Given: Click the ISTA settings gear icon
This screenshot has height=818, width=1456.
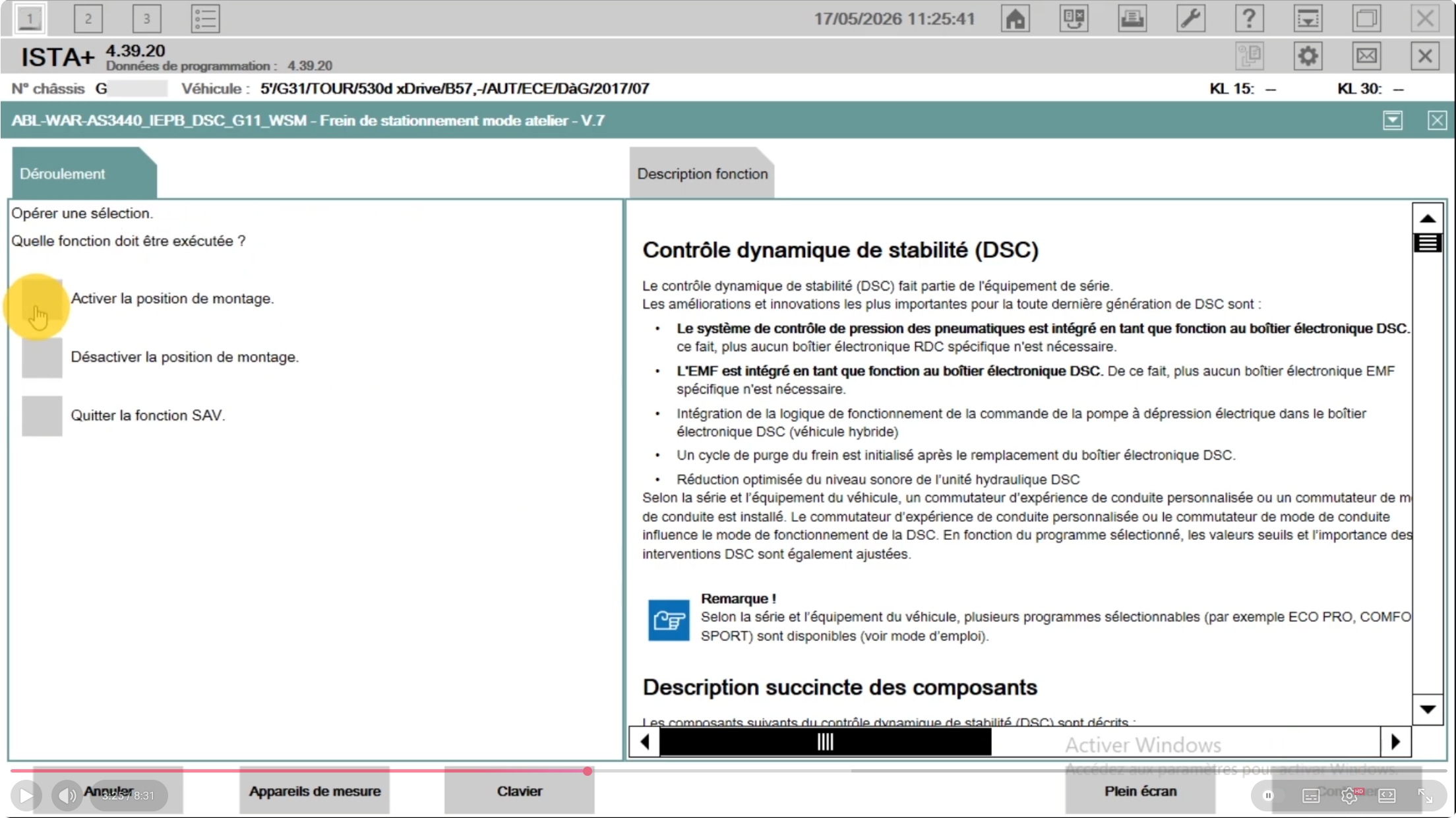Looking at the screenshot, I should (1308, 56).
